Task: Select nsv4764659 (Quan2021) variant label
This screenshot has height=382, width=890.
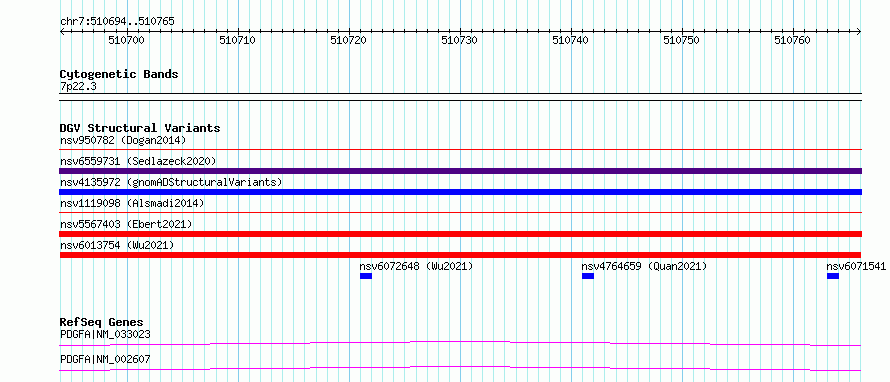Action: coord(644,266)
